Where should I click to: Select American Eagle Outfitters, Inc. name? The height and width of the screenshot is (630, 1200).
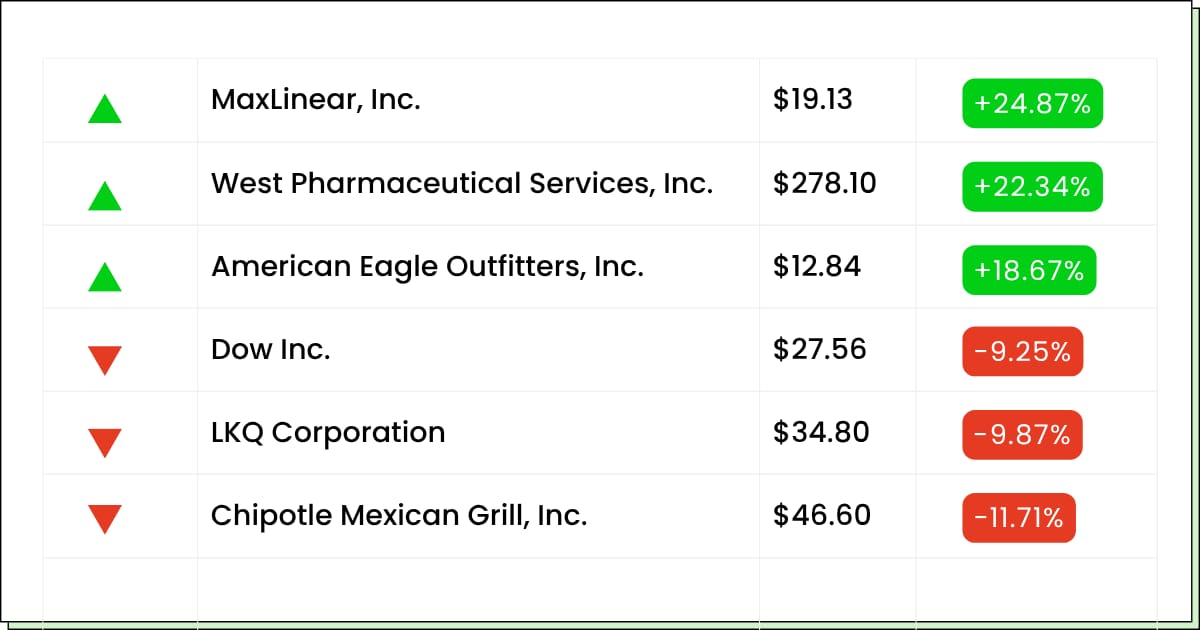coord(427,267)
